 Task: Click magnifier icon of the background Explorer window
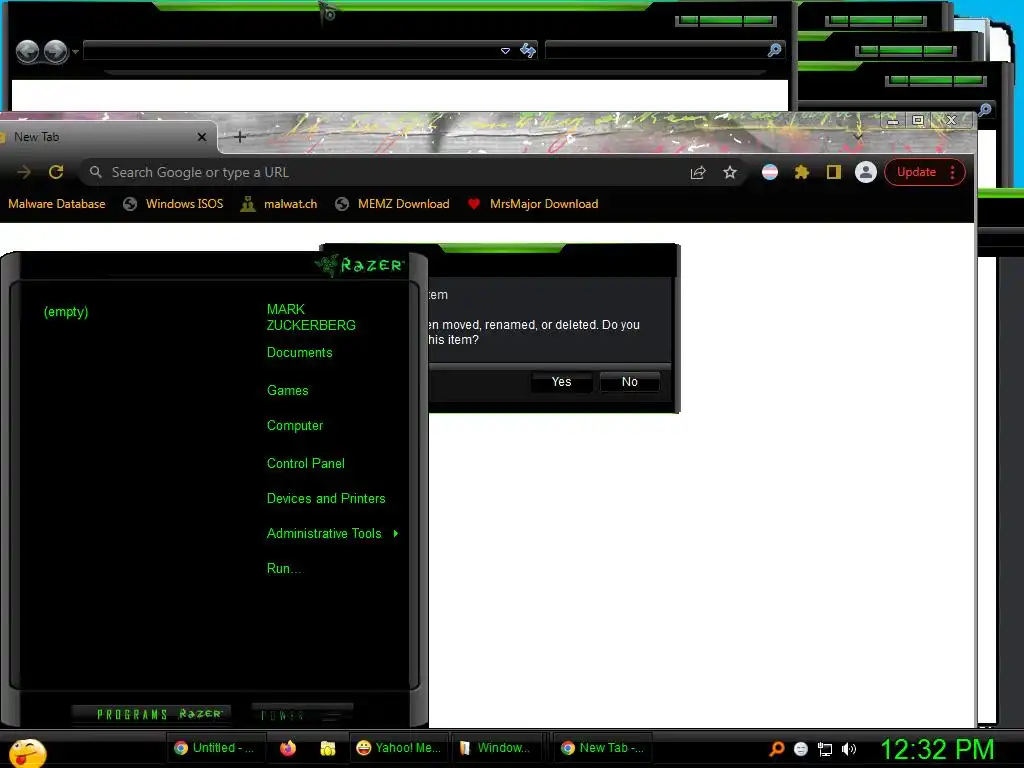tap(985, 110)
